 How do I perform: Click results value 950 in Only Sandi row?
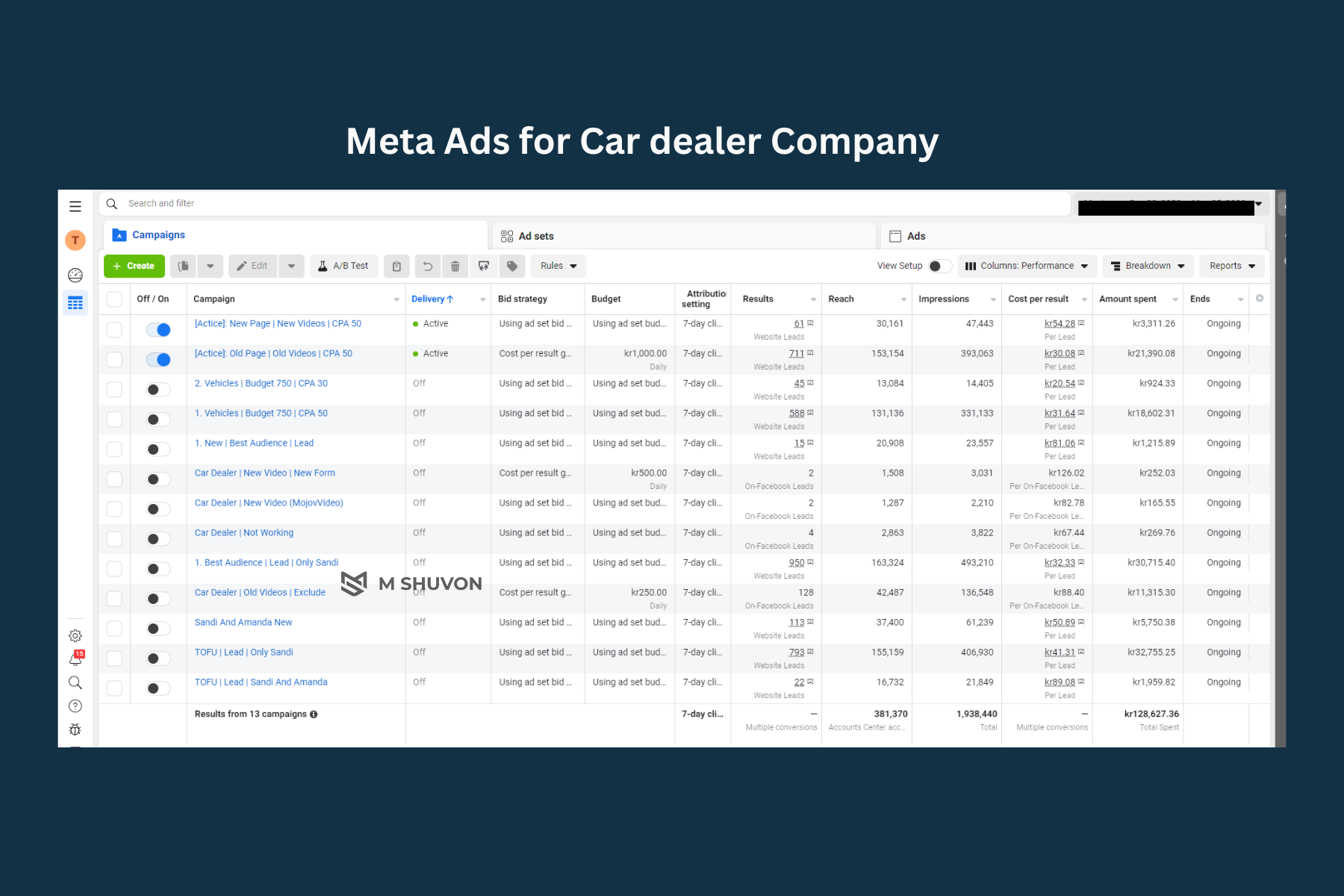point(797,563)
